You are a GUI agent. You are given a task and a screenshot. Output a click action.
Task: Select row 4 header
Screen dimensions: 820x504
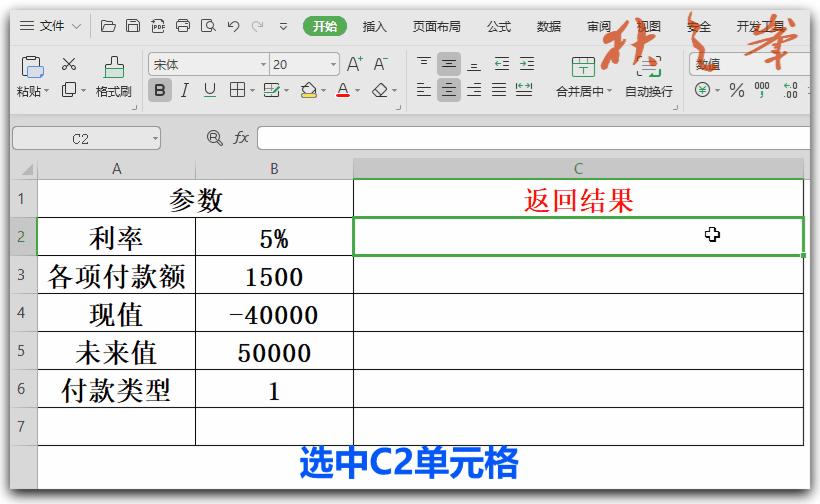click(x=21, y=313)
